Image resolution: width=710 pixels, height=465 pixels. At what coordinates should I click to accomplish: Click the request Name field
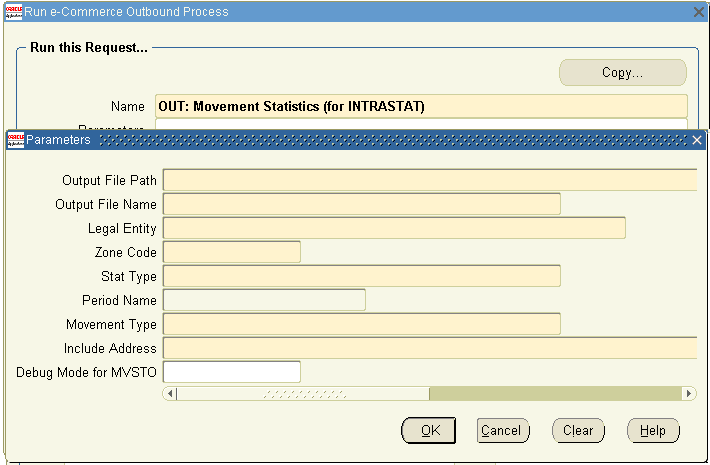coord(421,106)
